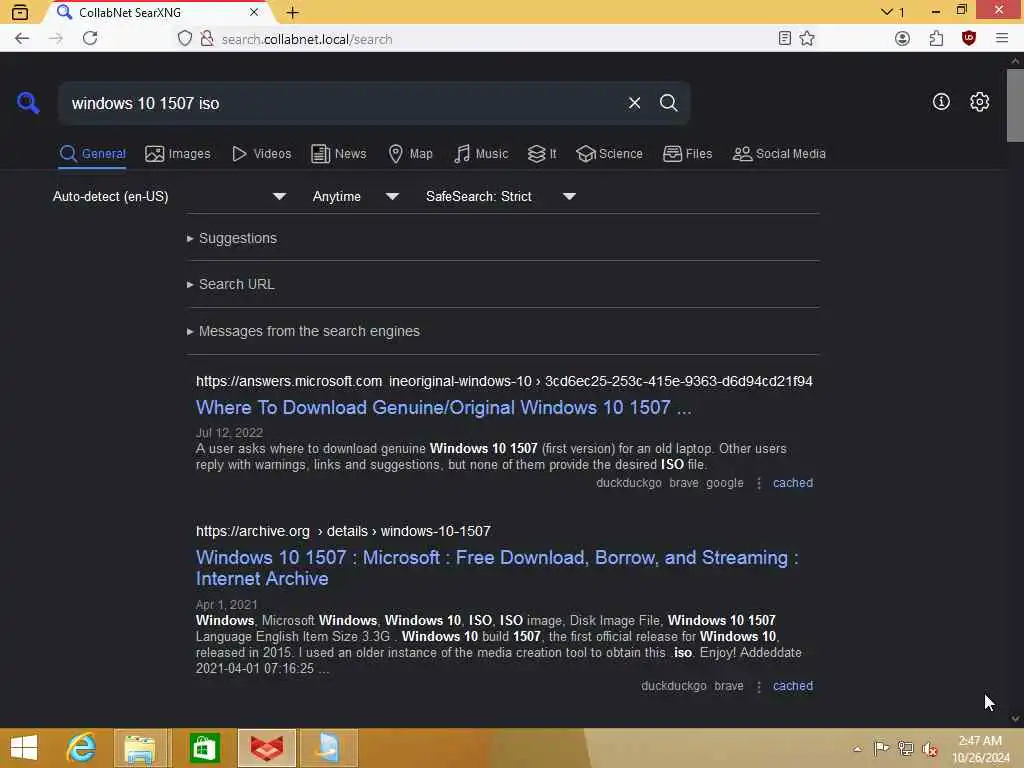Open the SafeSearch: Strict dropdown
Viewport: 1024px width, 768px height.
(x=501, y=197)
